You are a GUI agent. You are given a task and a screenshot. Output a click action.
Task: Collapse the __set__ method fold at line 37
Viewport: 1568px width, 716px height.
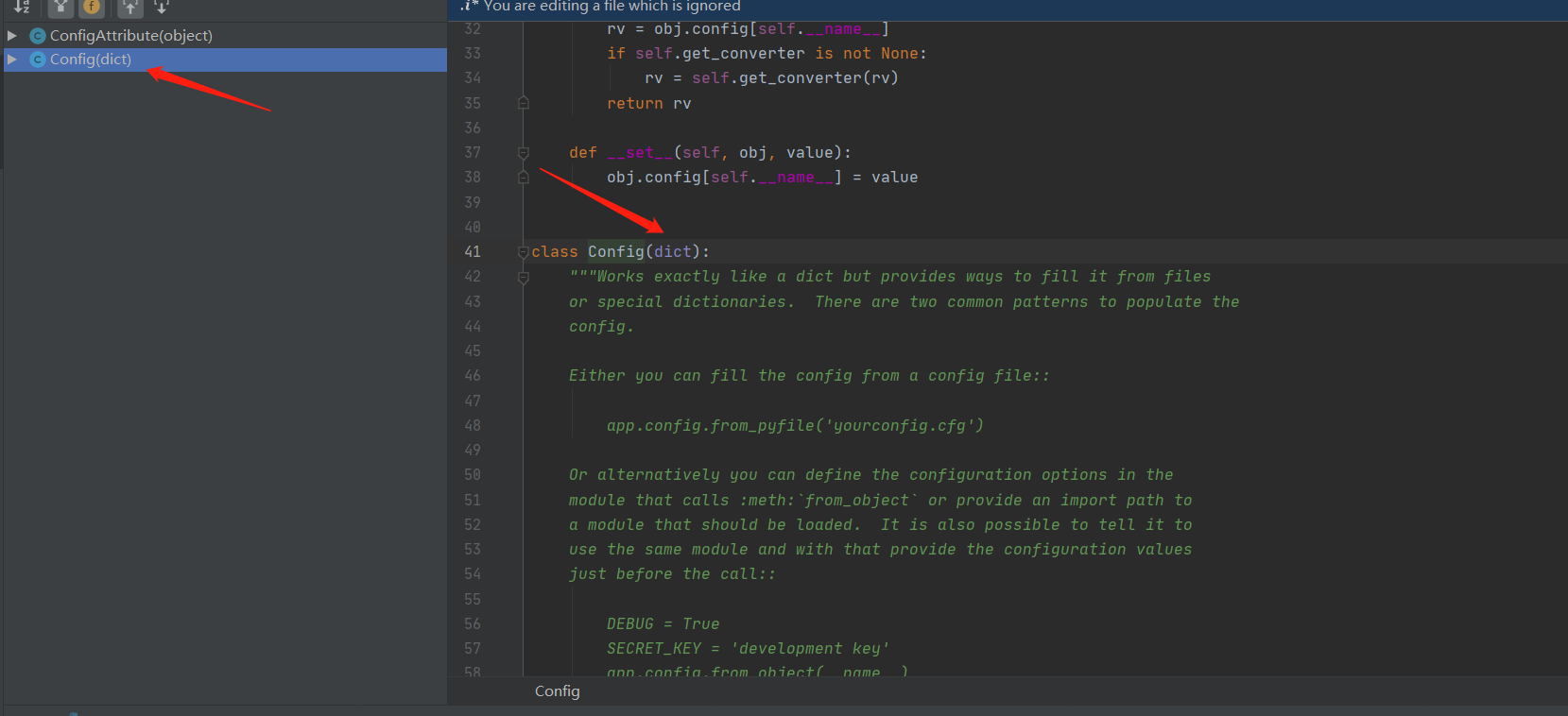pyautogui.click(x=524, y=152)
